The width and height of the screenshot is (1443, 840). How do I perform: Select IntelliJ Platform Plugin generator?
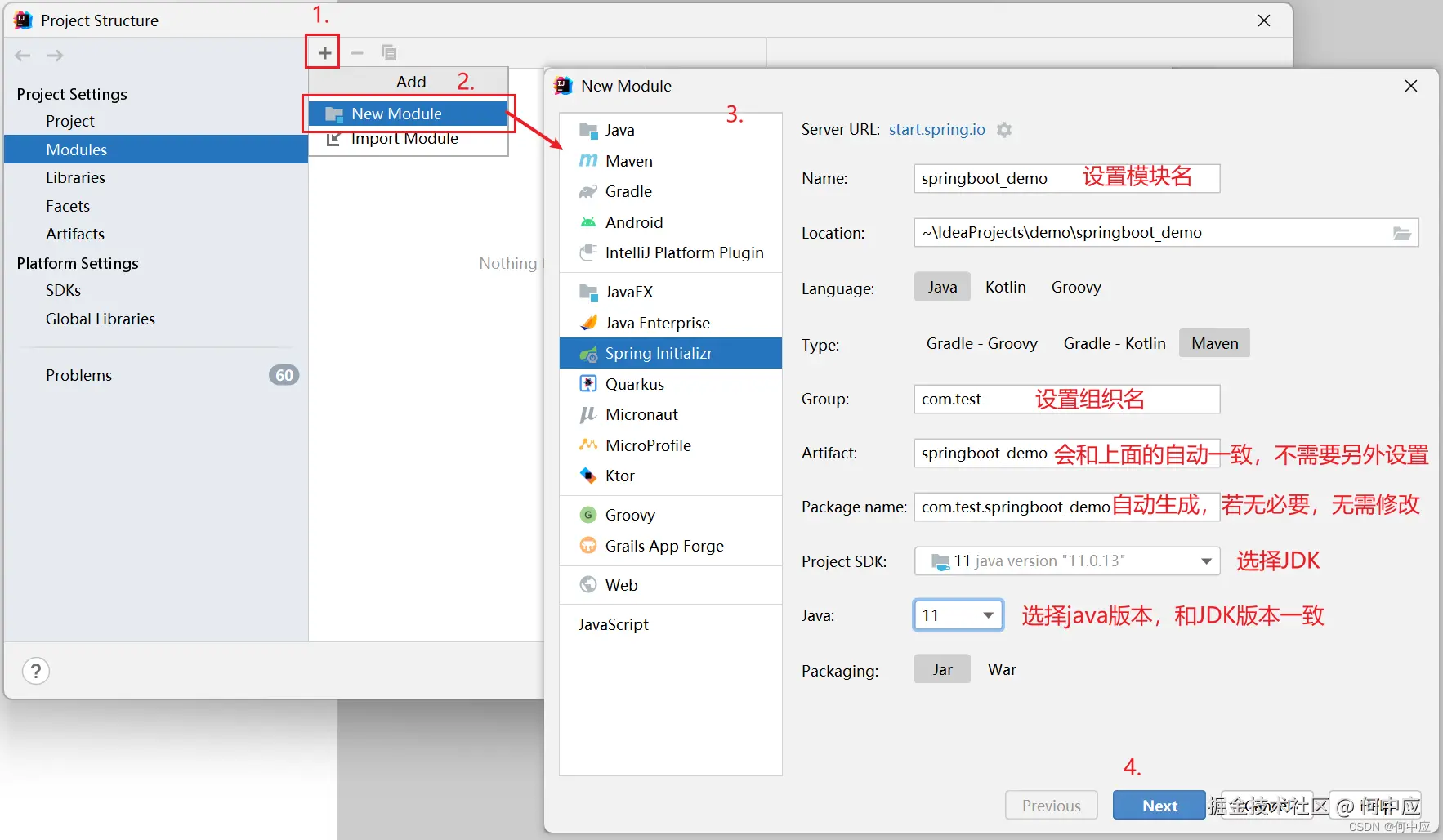pyautogui.click(x=670, y=252)
